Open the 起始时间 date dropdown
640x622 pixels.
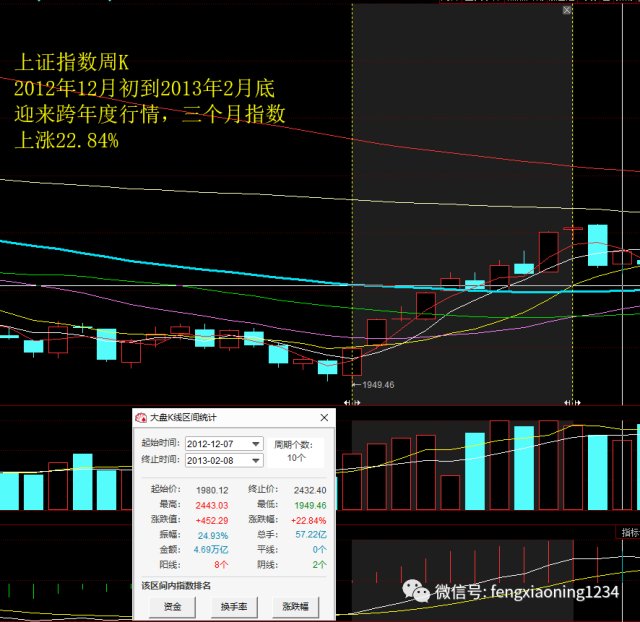point(256,444)
